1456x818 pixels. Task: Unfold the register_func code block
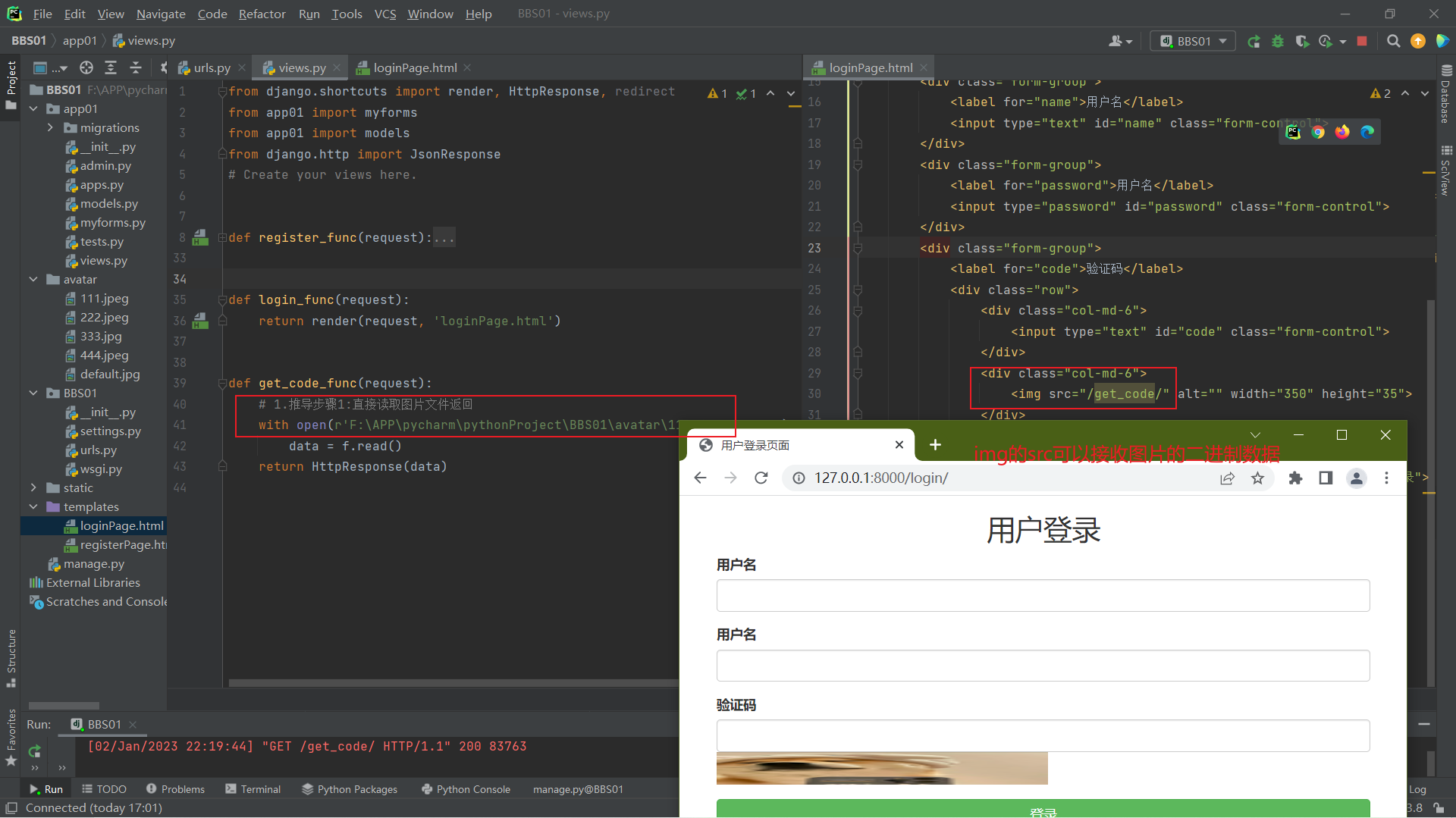(x=223, y=238)
